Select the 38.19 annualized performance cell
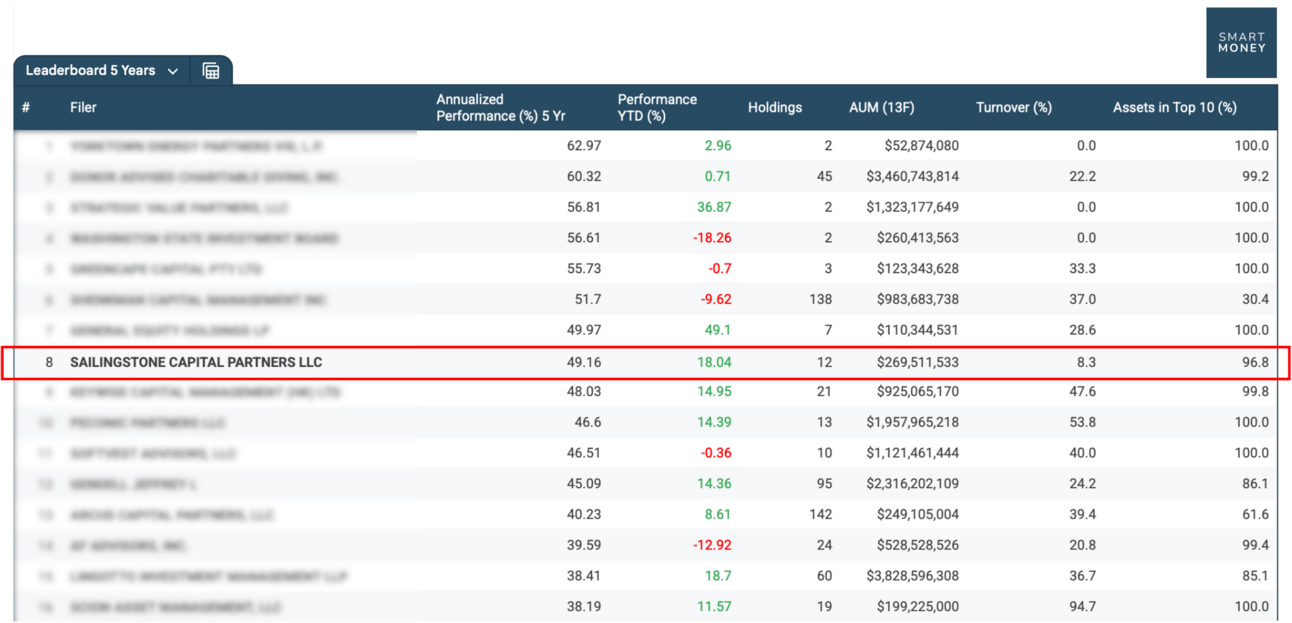This screenshot has width=1292, height=623. click(x=584, y=608)
